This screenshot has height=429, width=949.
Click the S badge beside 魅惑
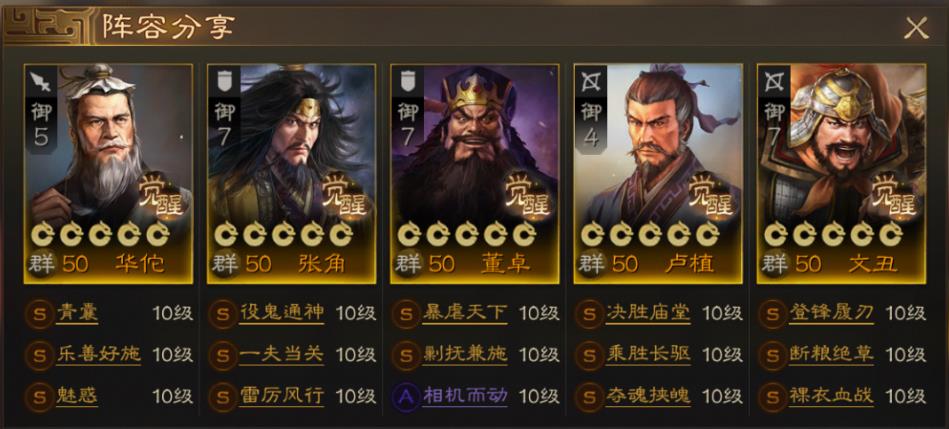click(x=39, y=396)
